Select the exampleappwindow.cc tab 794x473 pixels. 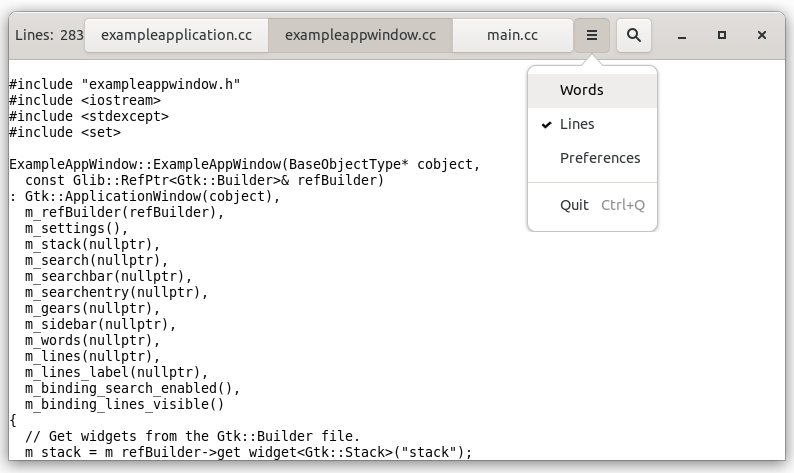360,35
